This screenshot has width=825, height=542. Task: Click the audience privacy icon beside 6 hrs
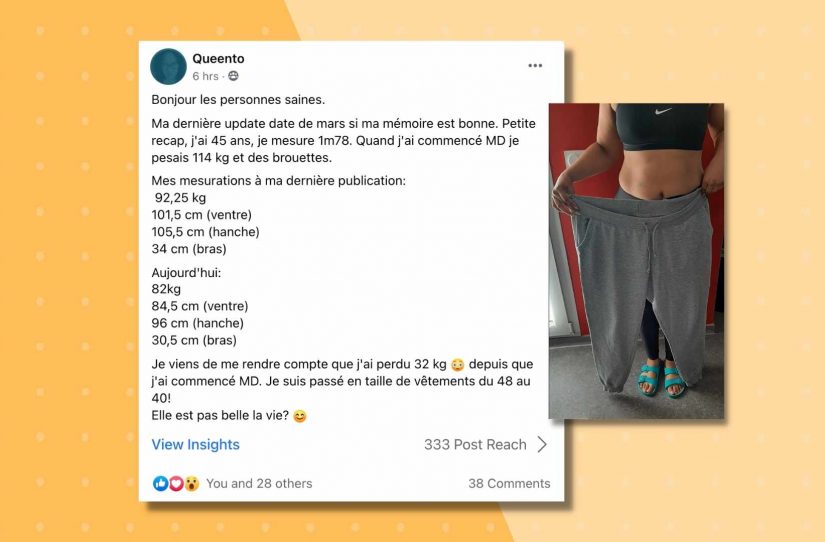tap(233, 76)
